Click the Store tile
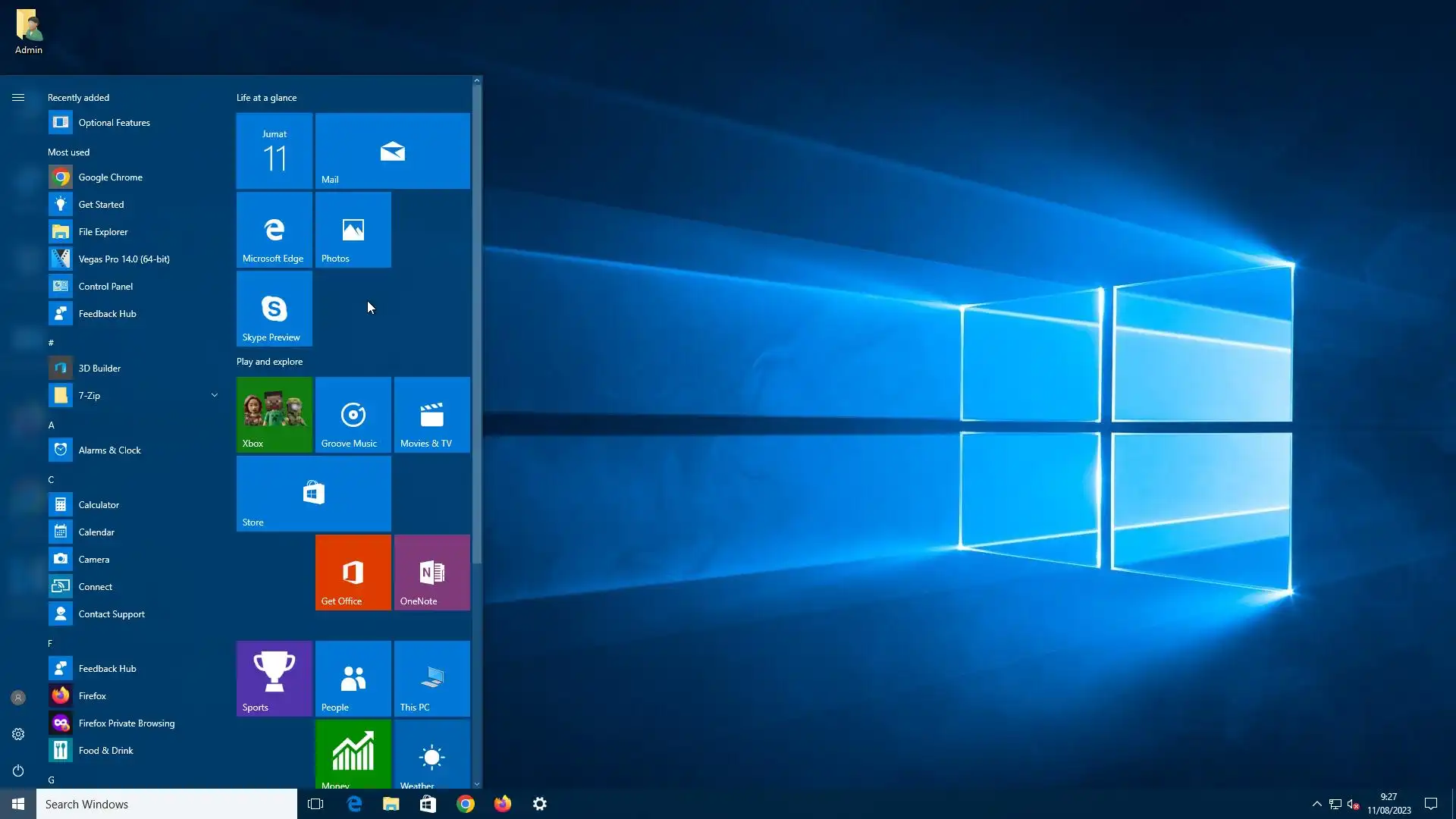The width and height of the screenshot is (1456, 819). coord(313,494)
